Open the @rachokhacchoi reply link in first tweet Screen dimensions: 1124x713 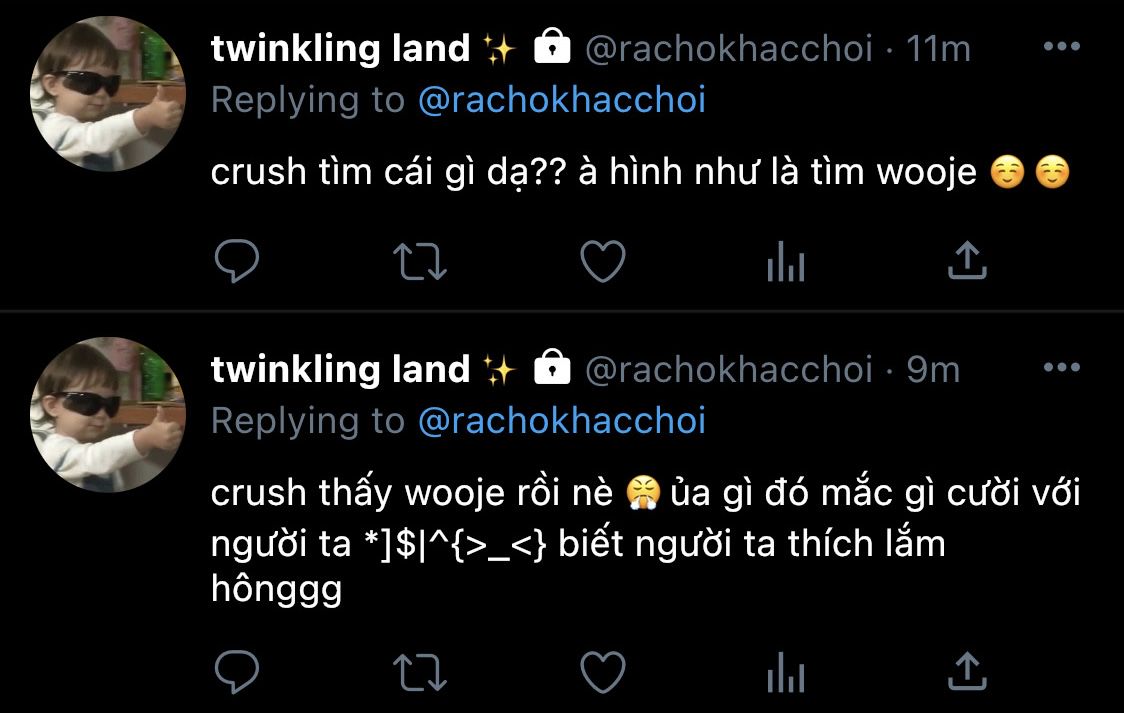562,100
